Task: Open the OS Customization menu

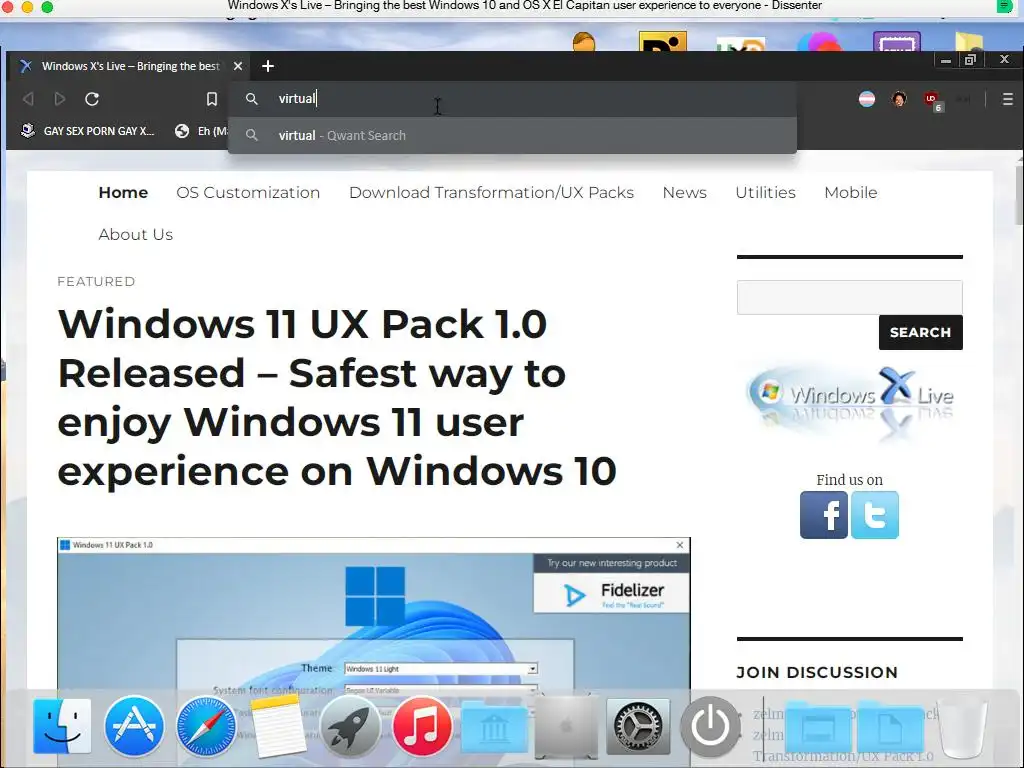Action: click(248, 193)
